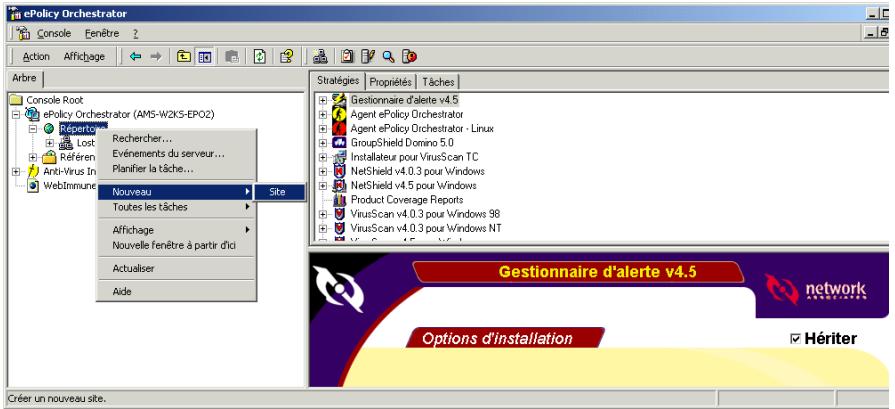Collapse the ePolicy Orchestrator (AMS-W2KS-EPO2) node
The width and height of the screenshot is (895, 409).
pos(16,114)
